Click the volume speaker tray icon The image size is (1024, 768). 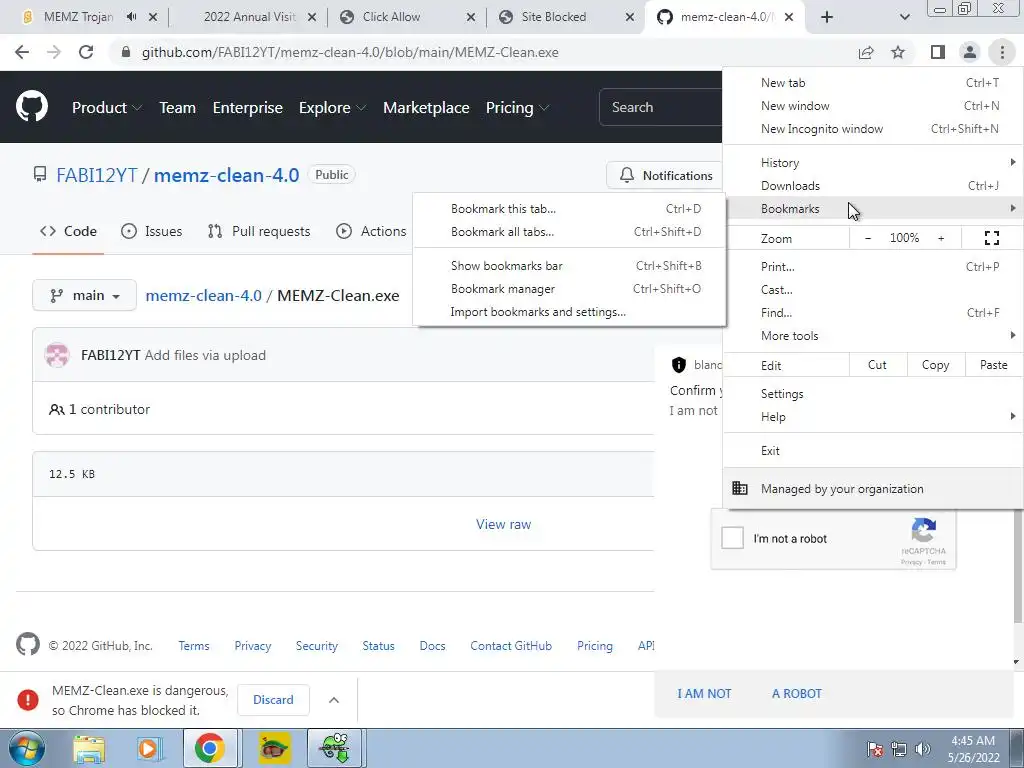(923, 749)
